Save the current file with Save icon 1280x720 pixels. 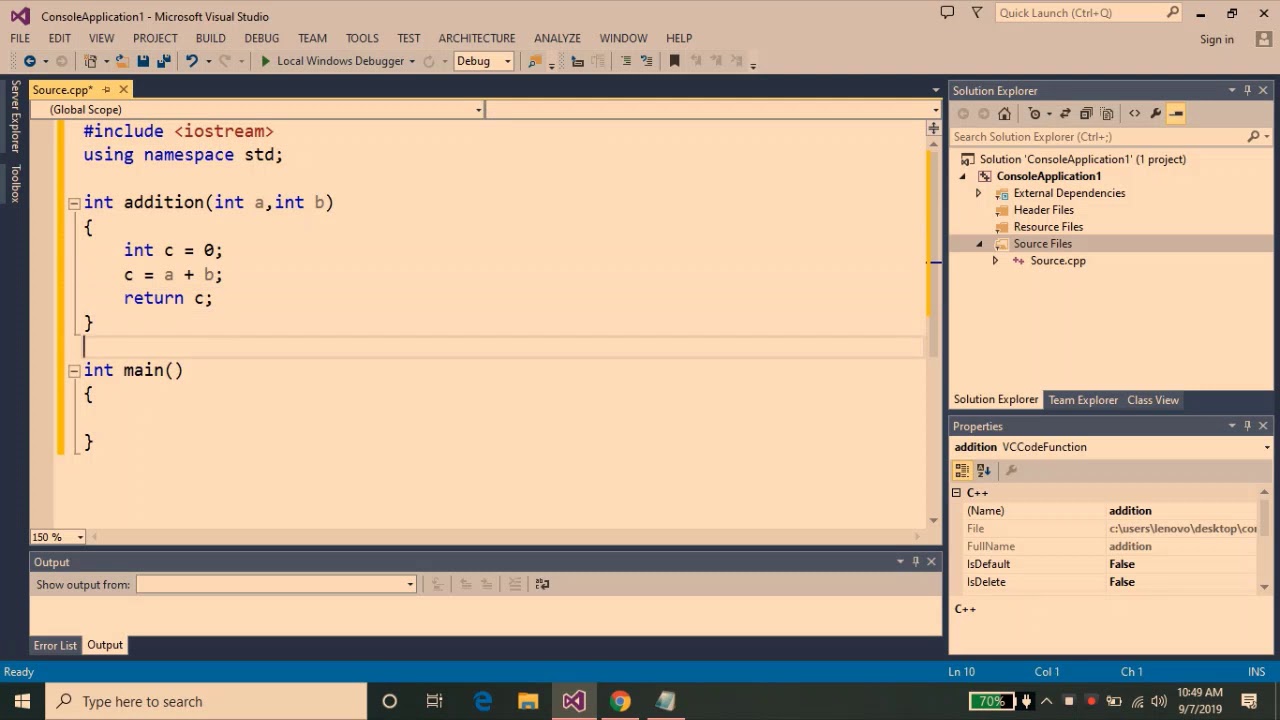tap(143, 61)
